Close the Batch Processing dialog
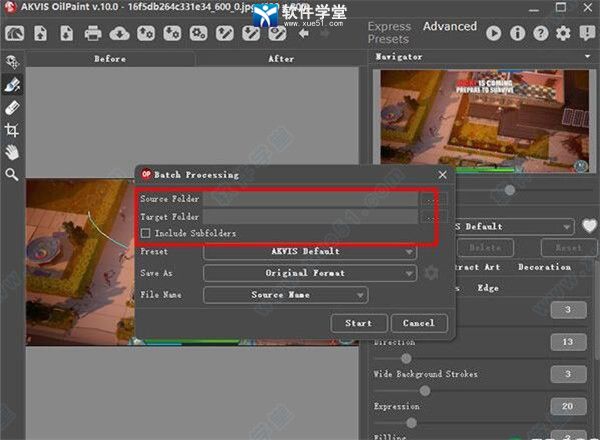 [442, 175]
